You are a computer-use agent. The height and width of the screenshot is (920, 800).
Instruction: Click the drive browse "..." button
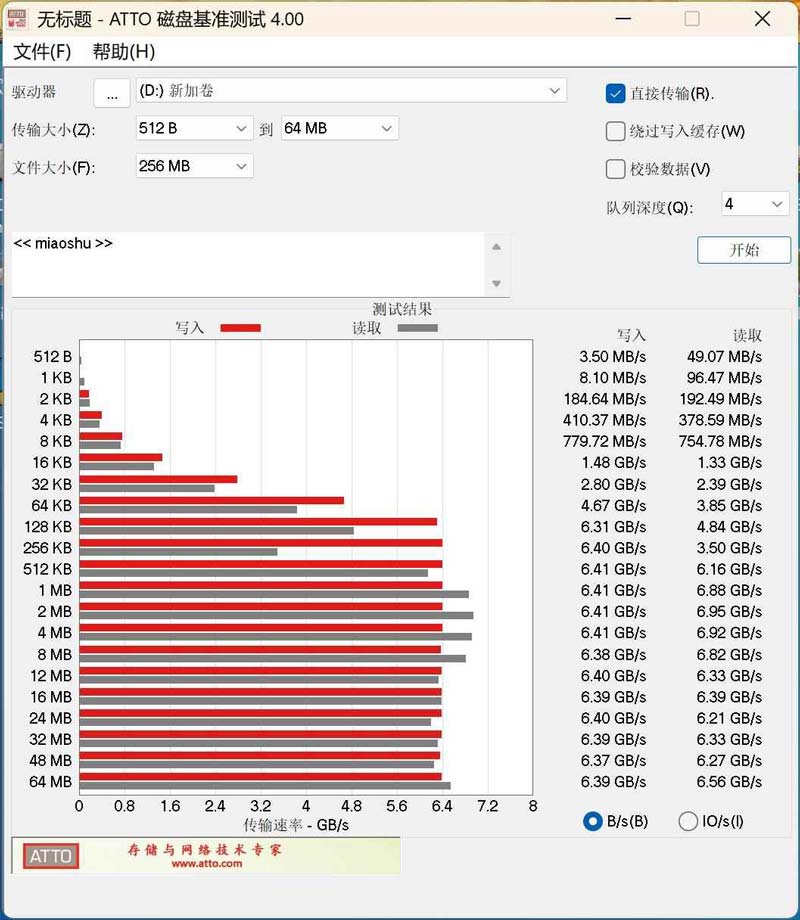pos(112,93)
